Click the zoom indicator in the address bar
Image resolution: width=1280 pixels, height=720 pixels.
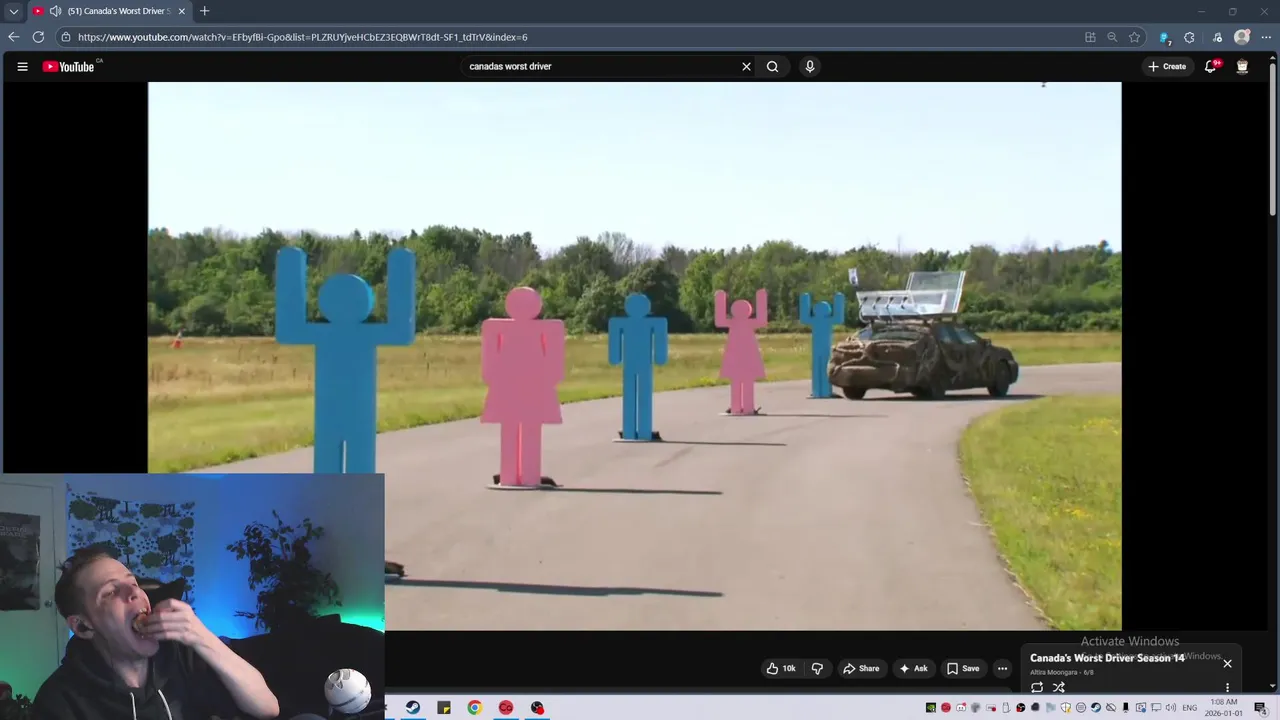click(x=1112, y=37)
